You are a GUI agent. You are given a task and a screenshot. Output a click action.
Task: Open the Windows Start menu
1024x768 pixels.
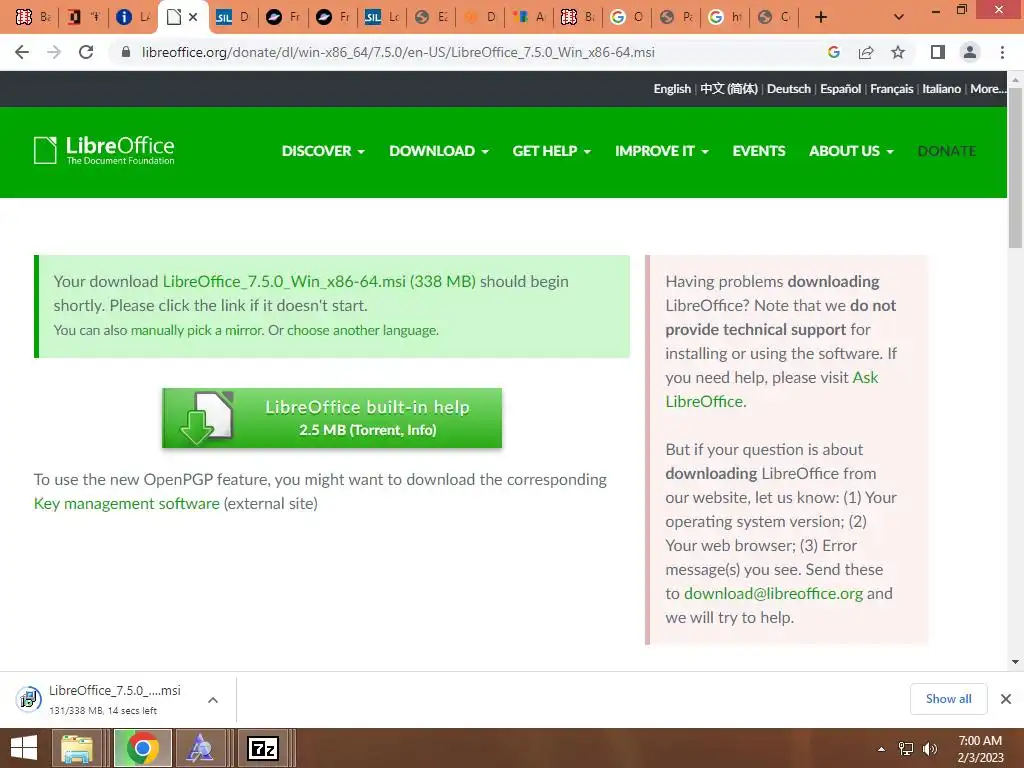(24, 748)
